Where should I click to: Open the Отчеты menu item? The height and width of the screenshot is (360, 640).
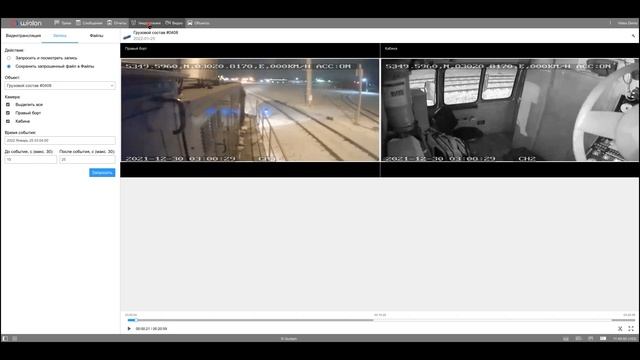click(x=117, y=23)
